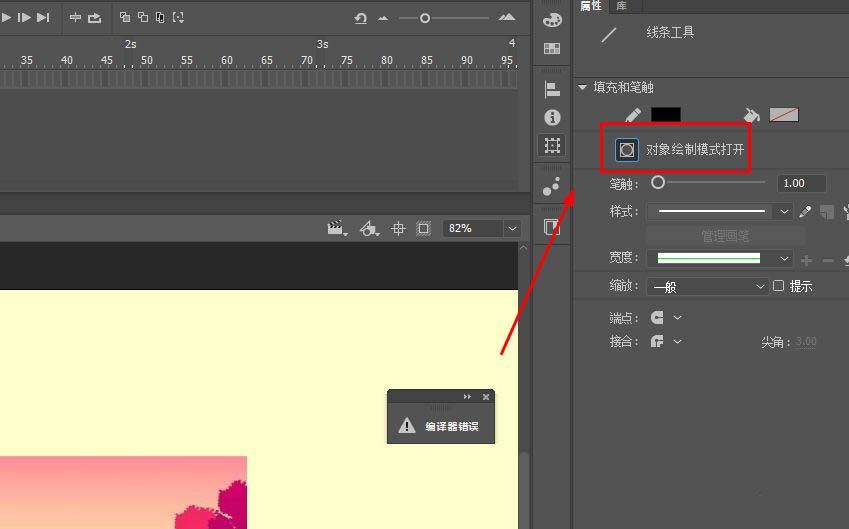Viewport: 849px width, 529px height.
Task: Click the center stage crosshair icon
Action: point(398,229)
